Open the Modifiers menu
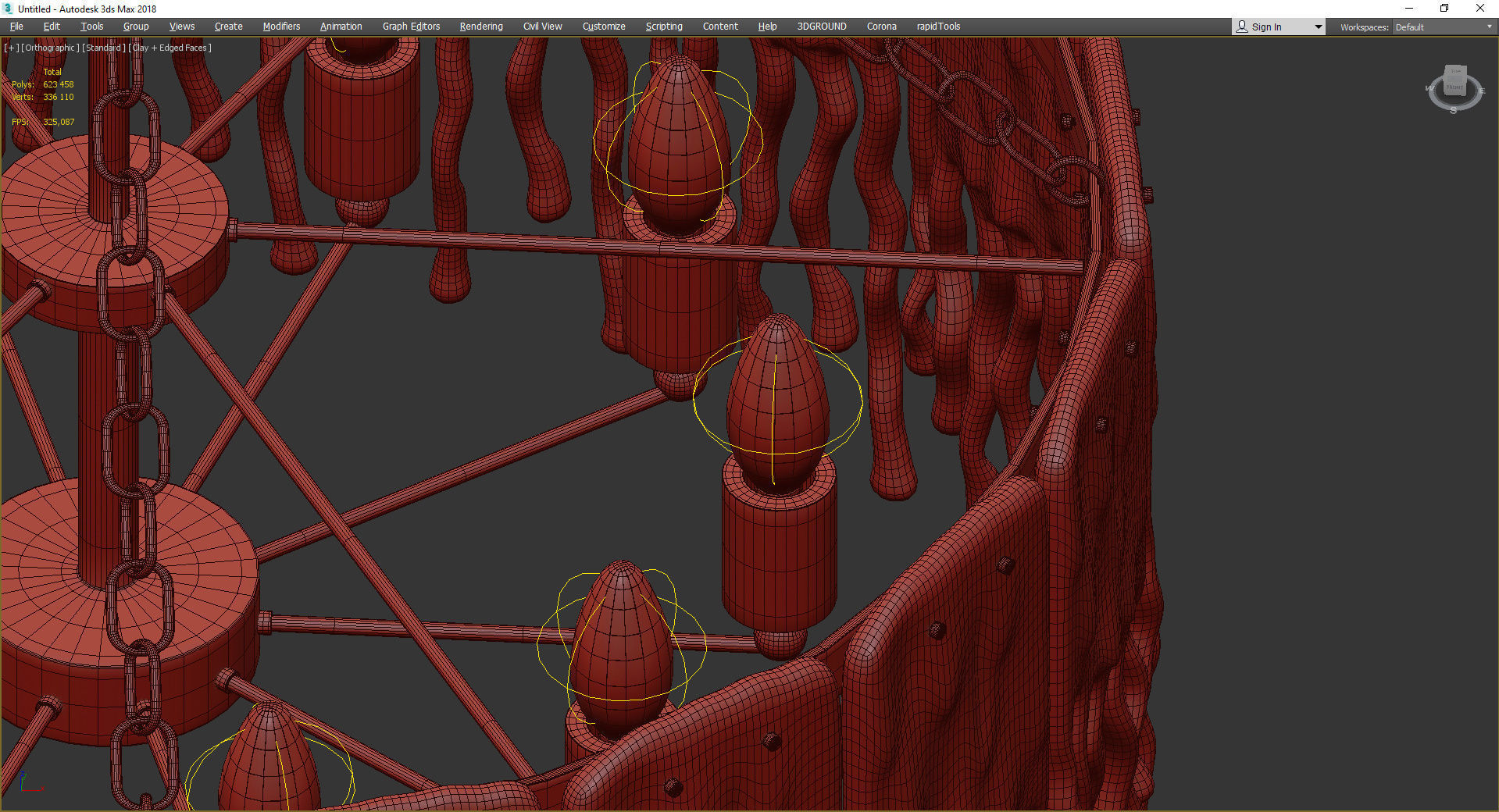Viewport: 1499px width, 812px height. pyautogui.click(x=281, y=27)
